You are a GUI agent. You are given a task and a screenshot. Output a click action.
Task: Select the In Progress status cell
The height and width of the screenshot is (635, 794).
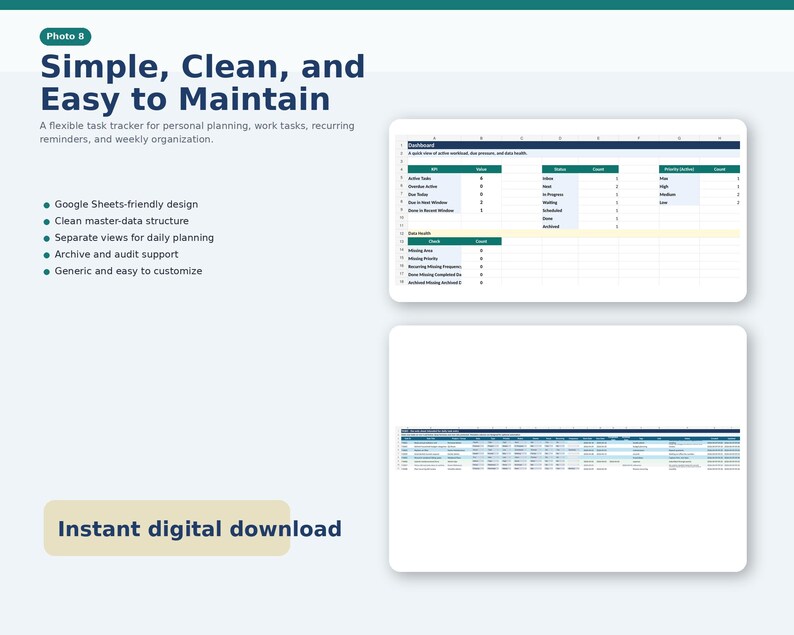pyautogui.click(x=560, y=194)
